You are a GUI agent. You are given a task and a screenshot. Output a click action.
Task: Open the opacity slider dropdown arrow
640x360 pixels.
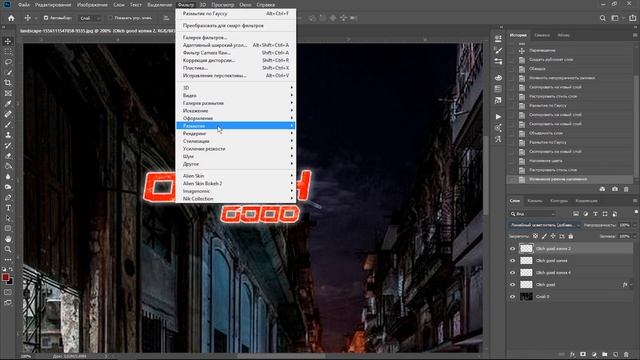coord(634,225)
